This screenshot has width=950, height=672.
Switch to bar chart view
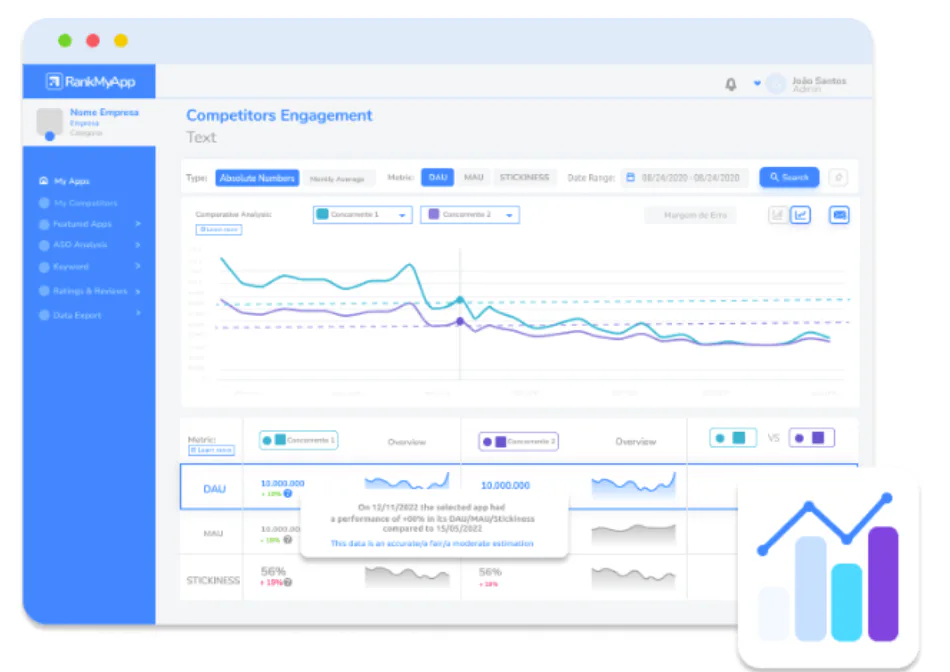(777, 215)
